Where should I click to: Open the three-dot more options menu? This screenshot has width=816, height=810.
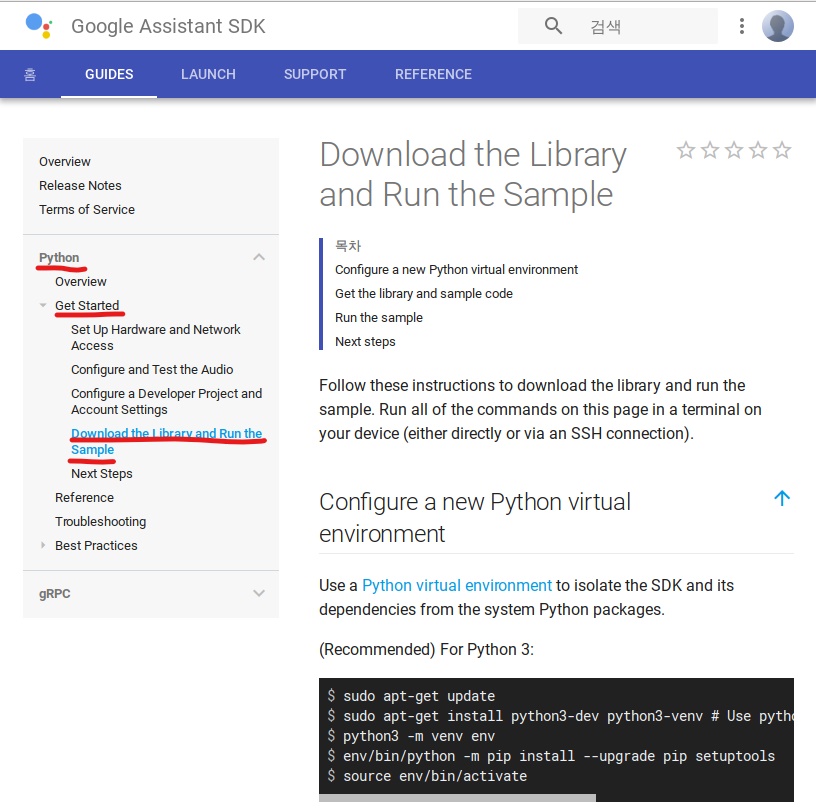[x=742, y=26]
